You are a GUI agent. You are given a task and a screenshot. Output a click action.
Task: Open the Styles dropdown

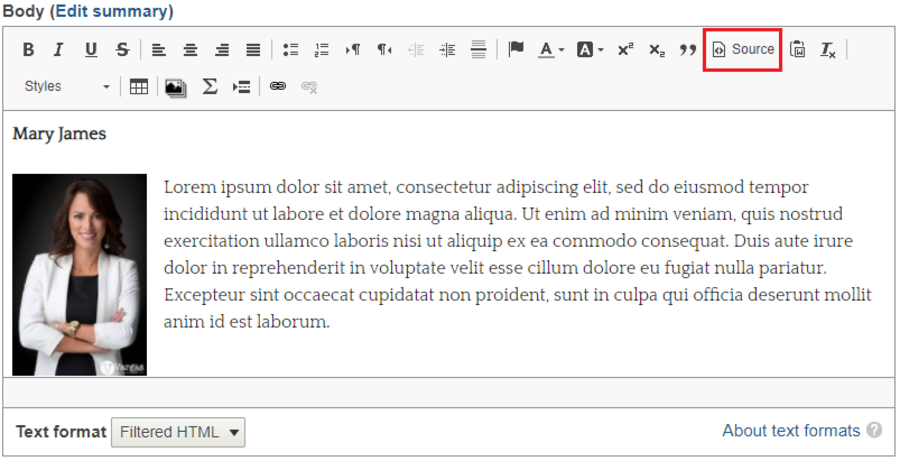point(67,87)
